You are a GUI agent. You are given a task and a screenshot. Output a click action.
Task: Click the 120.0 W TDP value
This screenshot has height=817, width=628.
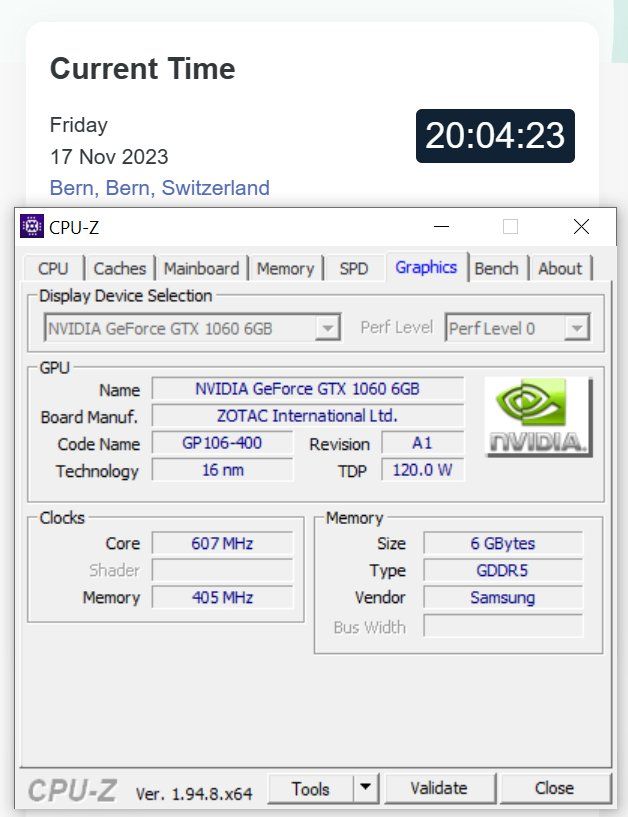click(422, 470)
